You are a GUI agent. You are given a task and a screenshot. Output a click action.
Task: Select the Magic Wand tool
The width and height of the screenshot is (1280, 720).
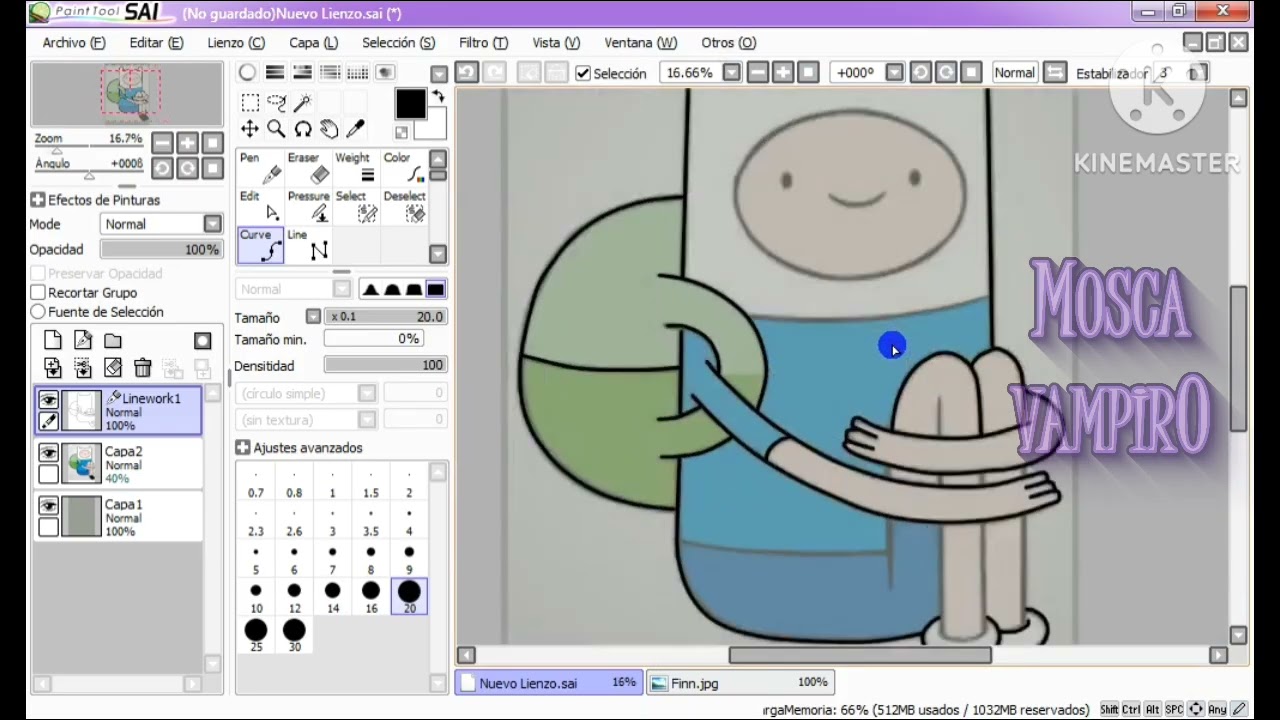pos(302,103)
